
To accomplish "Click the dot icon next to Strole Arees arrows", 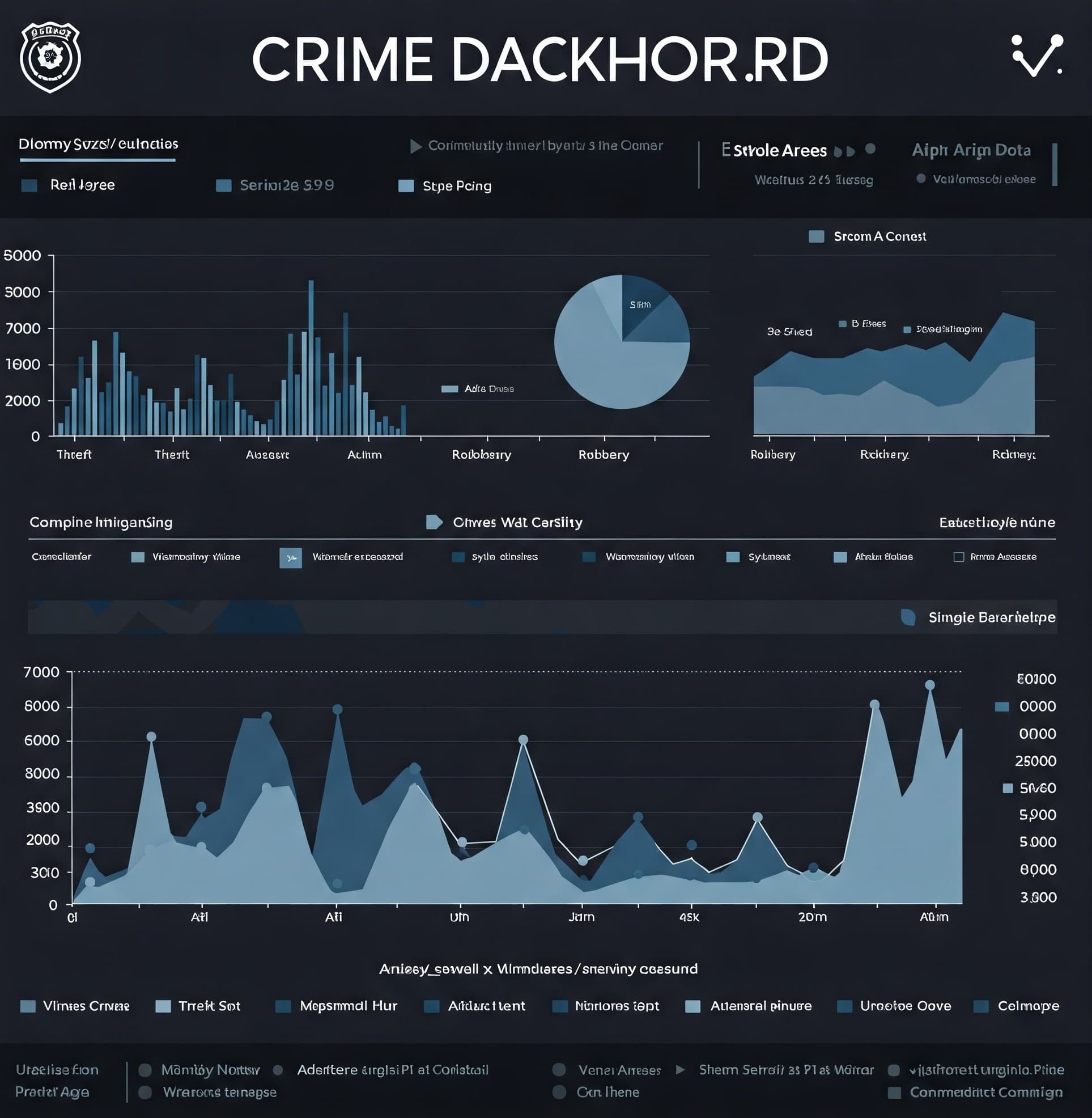I will [870, 149].
